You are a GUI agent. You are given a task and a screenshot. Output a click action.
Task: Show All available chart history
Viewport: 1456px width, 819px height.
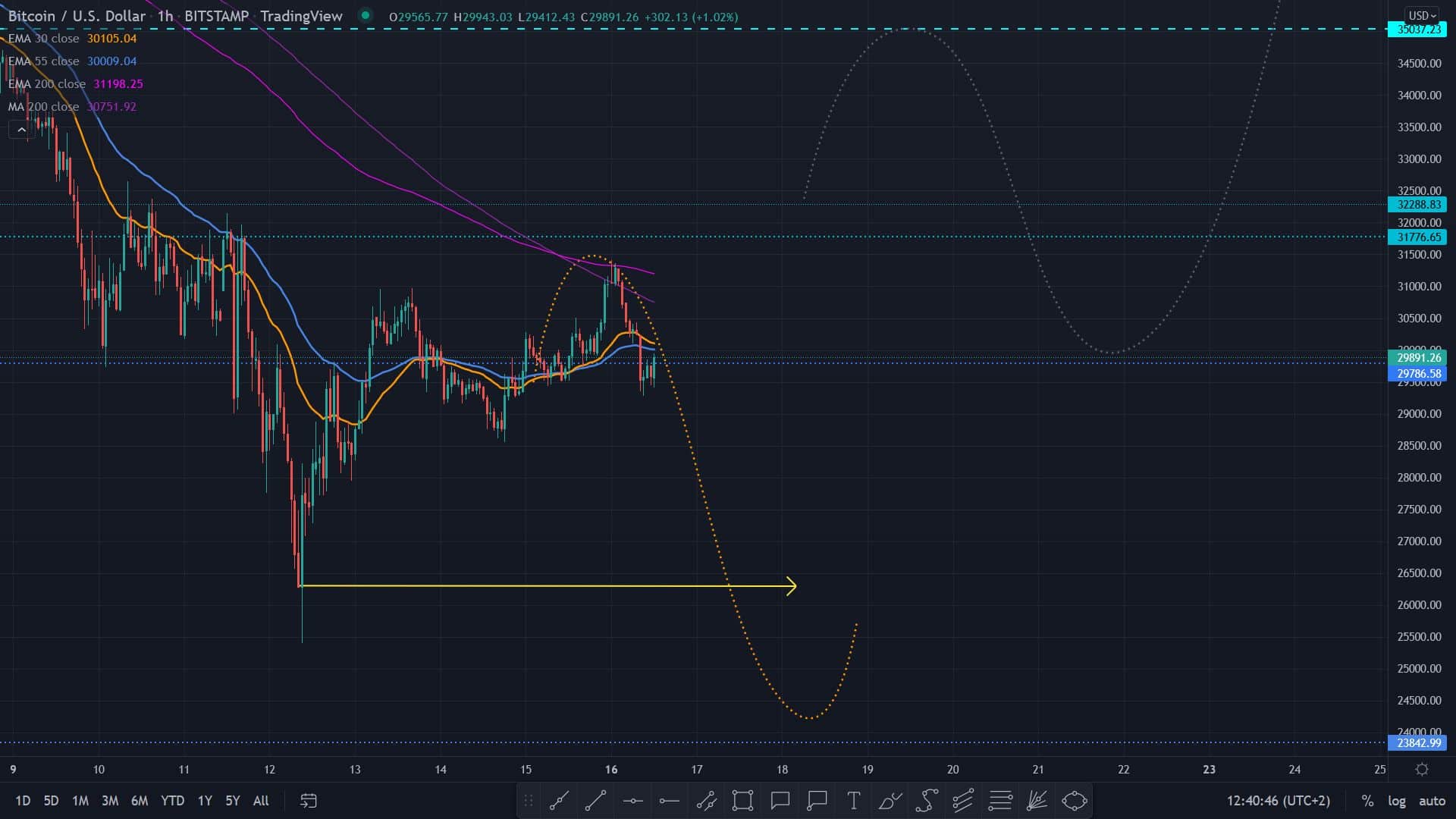coord(261,801)
